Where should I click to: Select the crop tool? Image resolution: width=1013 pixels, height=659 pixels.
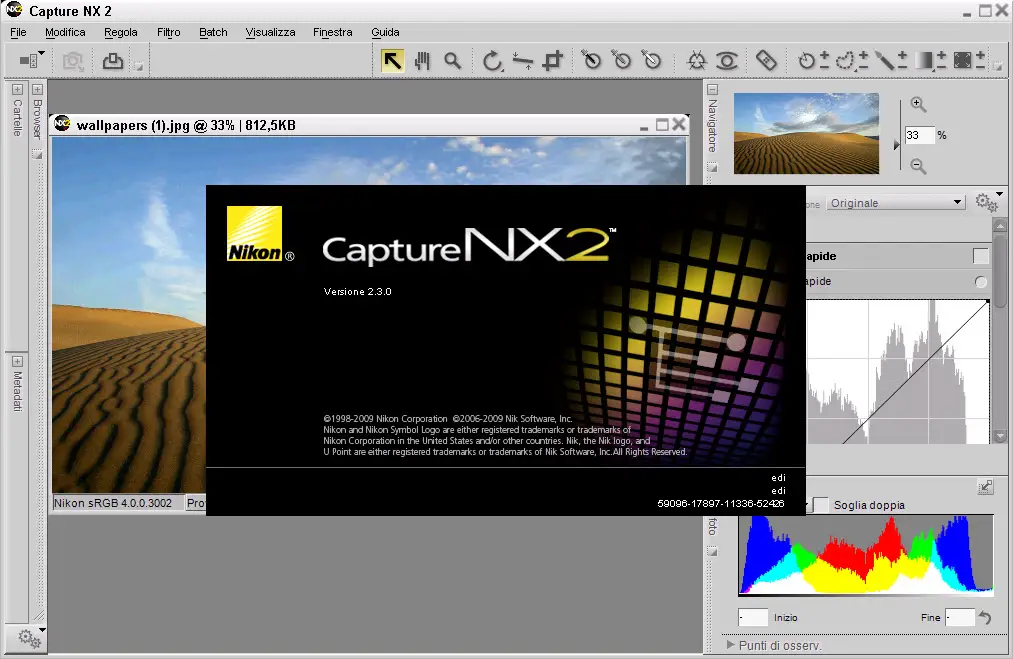(552, 61)
